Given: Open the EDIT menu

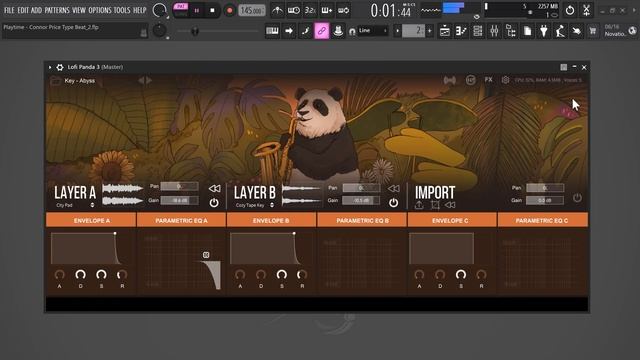Looking at the screenshot, I should pos(23,10).
